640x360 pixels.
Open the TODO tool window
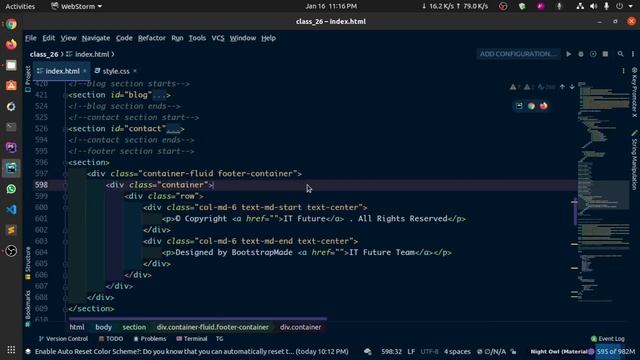(x=111, y=339)
